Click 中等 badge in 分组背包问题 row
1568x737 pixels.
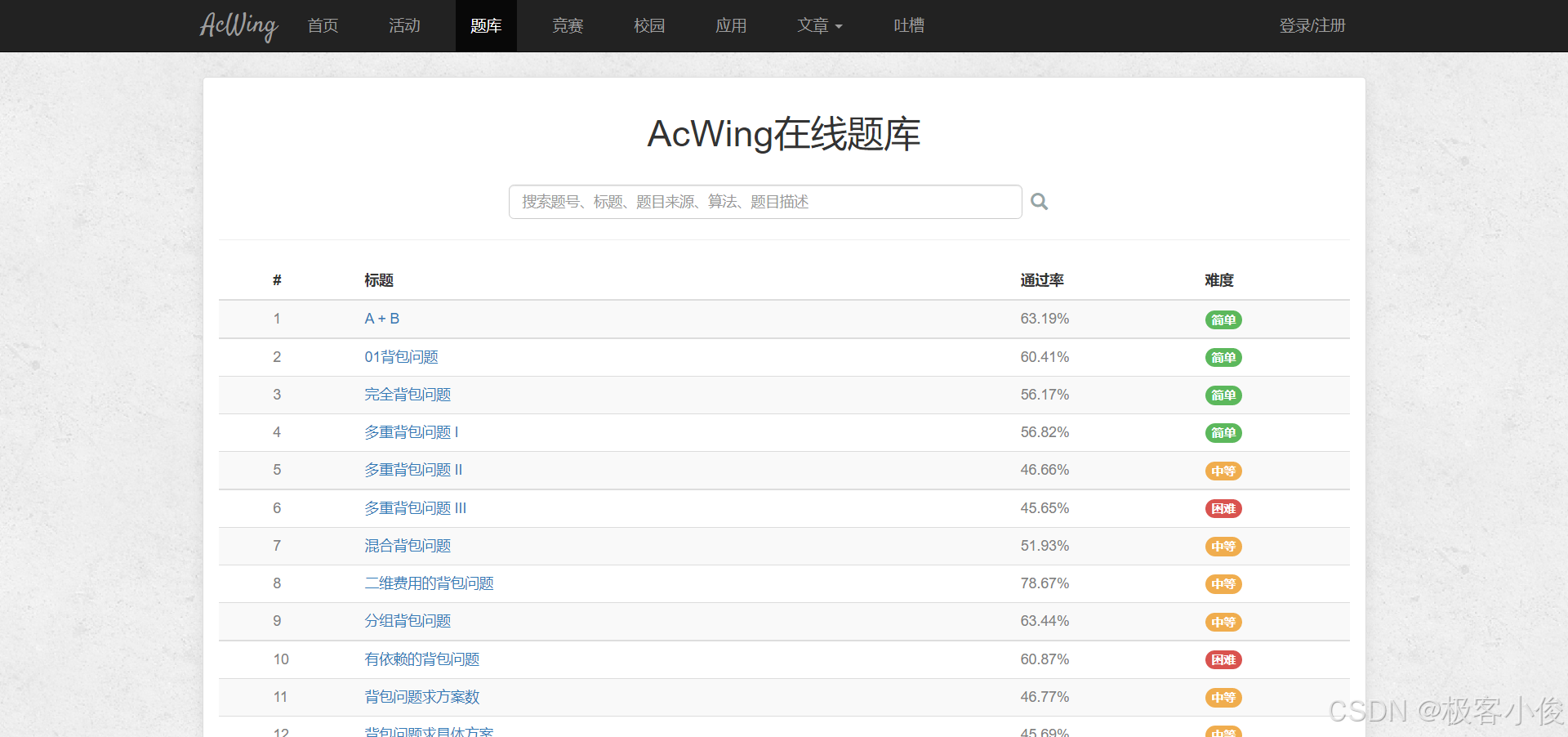pos(1223,622)
